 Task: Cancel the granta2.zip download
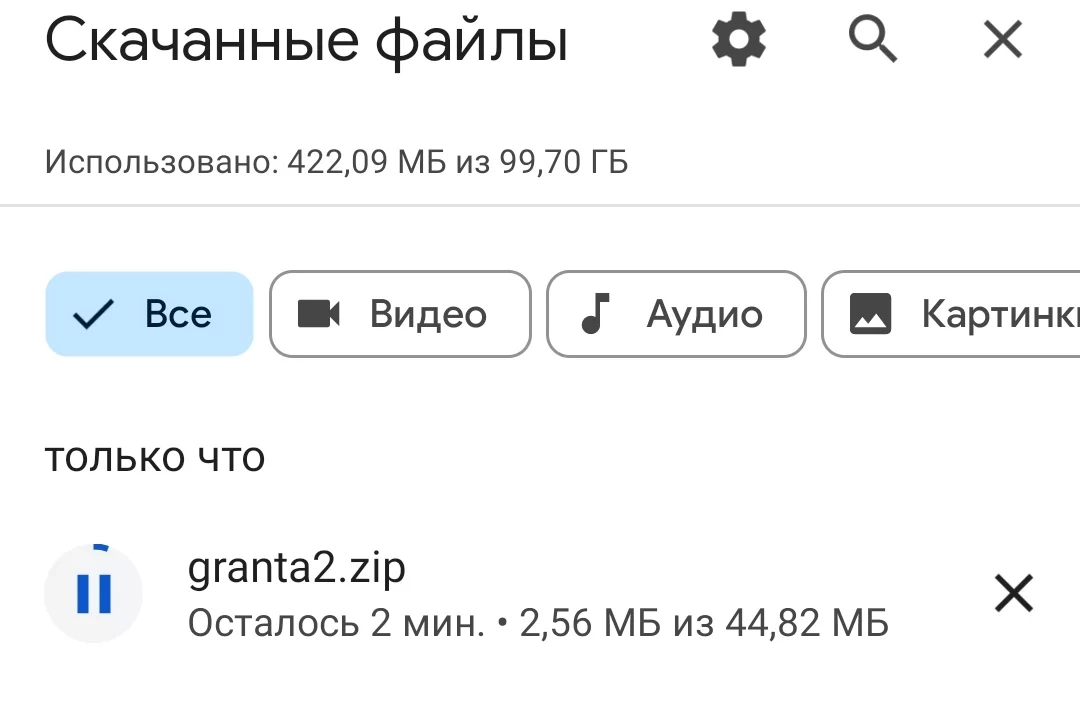[x=1013, y=594]
